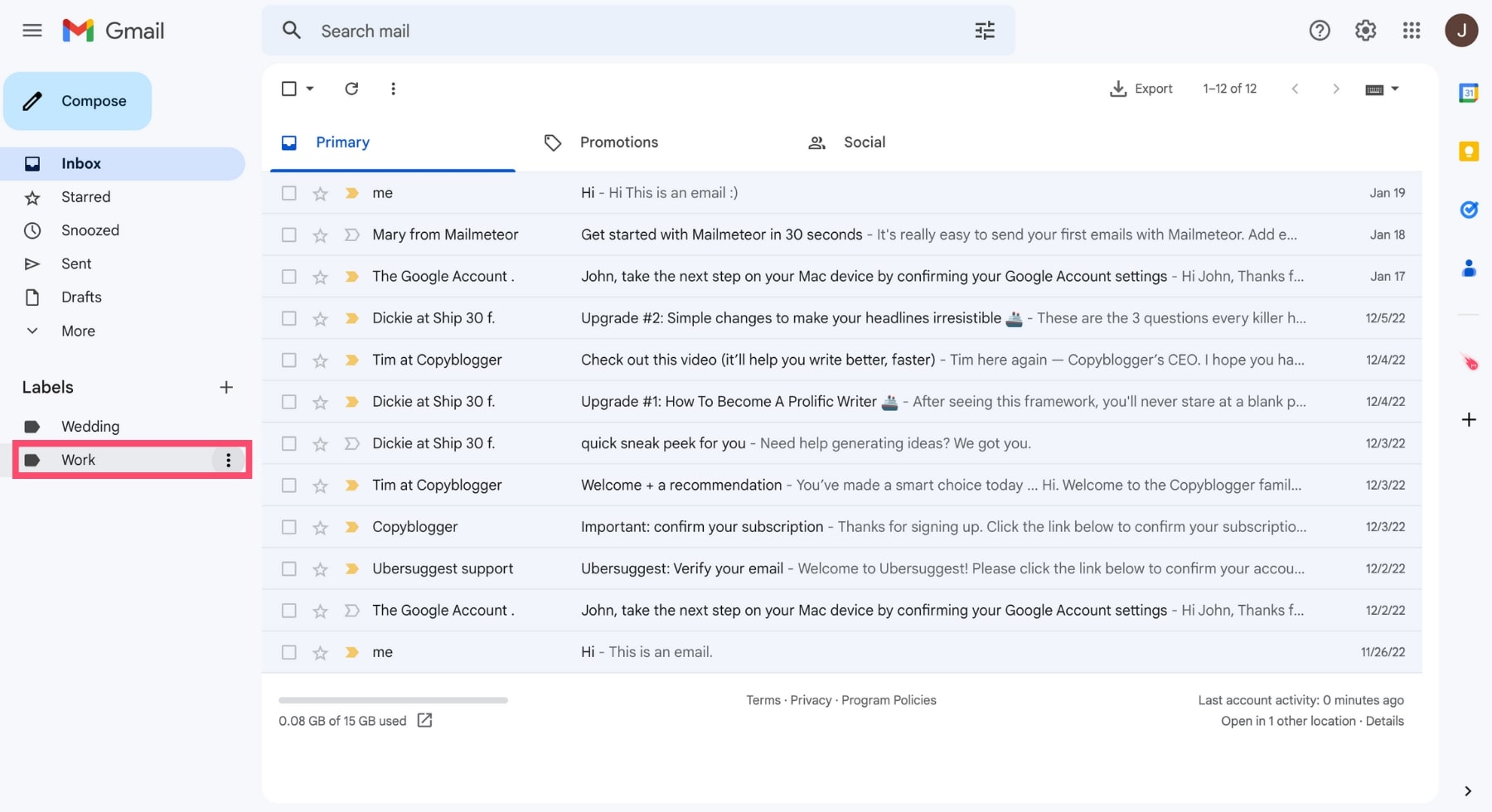The image size is (1492, 812).
Task: Select the Welcome + a recommendation email
Action: pyautogui.click(x=288, y=486)
